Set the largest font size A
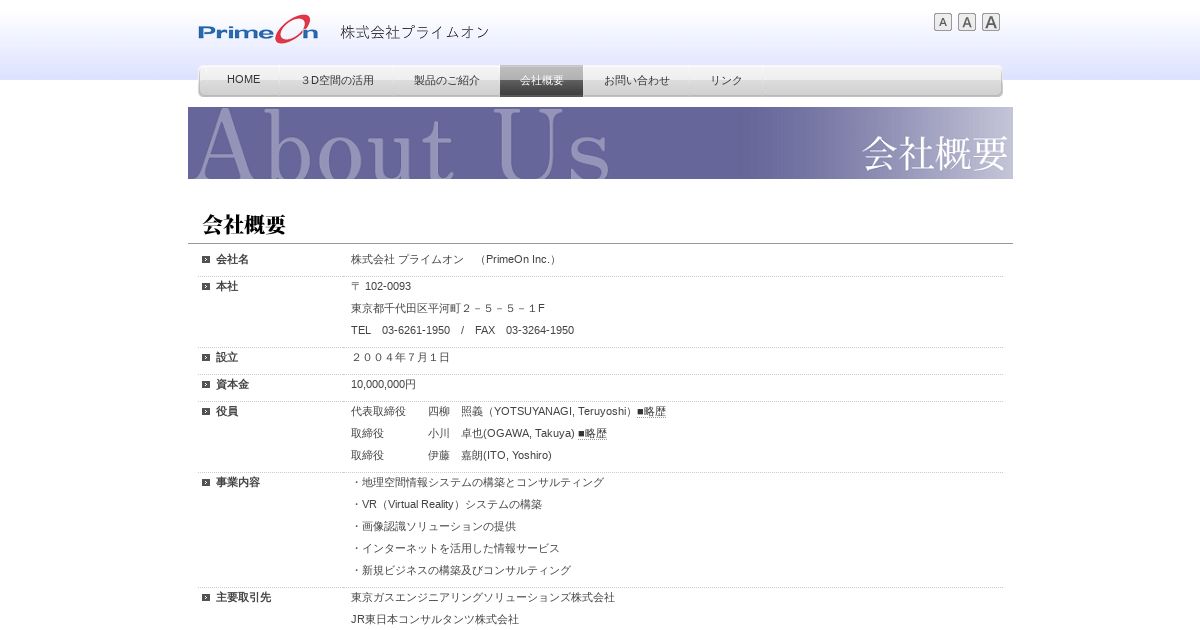The height and width of the screenshot is (630, 1200). (x=991, y=22)
